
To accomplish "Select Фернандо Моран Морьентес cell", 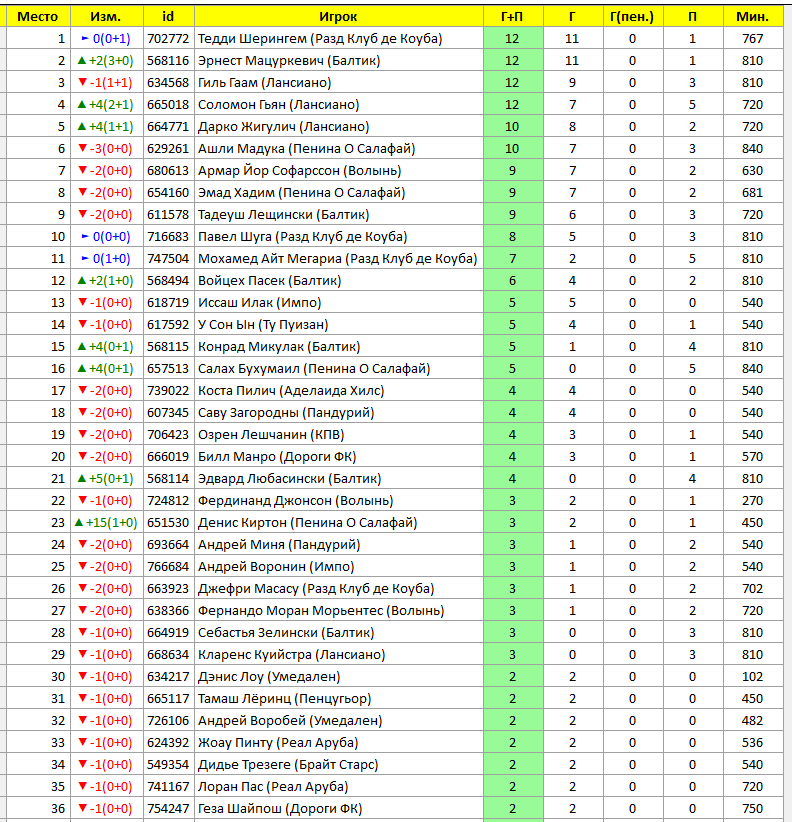I will (339, 611).
